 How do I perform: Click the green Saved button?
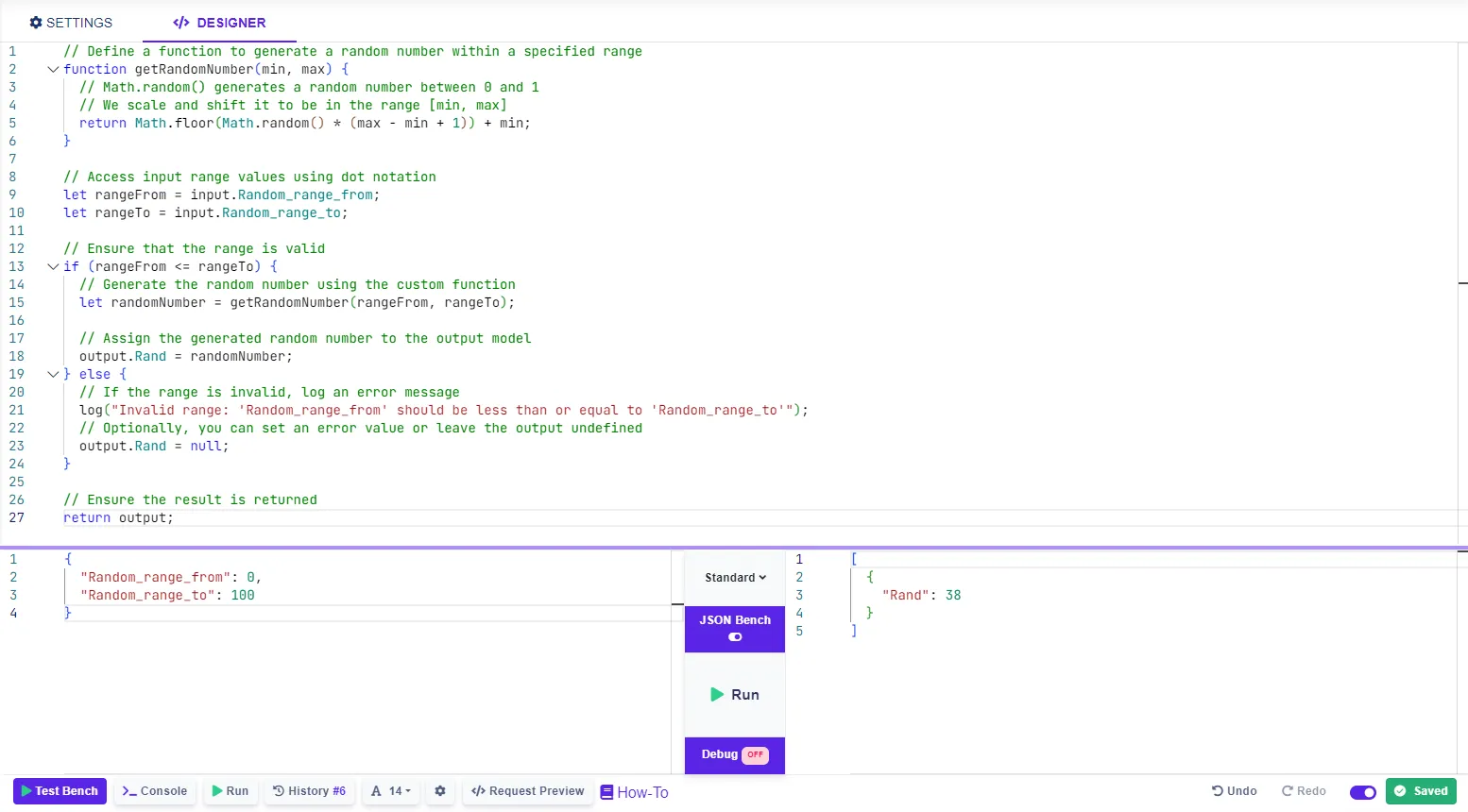(1421, 791)
